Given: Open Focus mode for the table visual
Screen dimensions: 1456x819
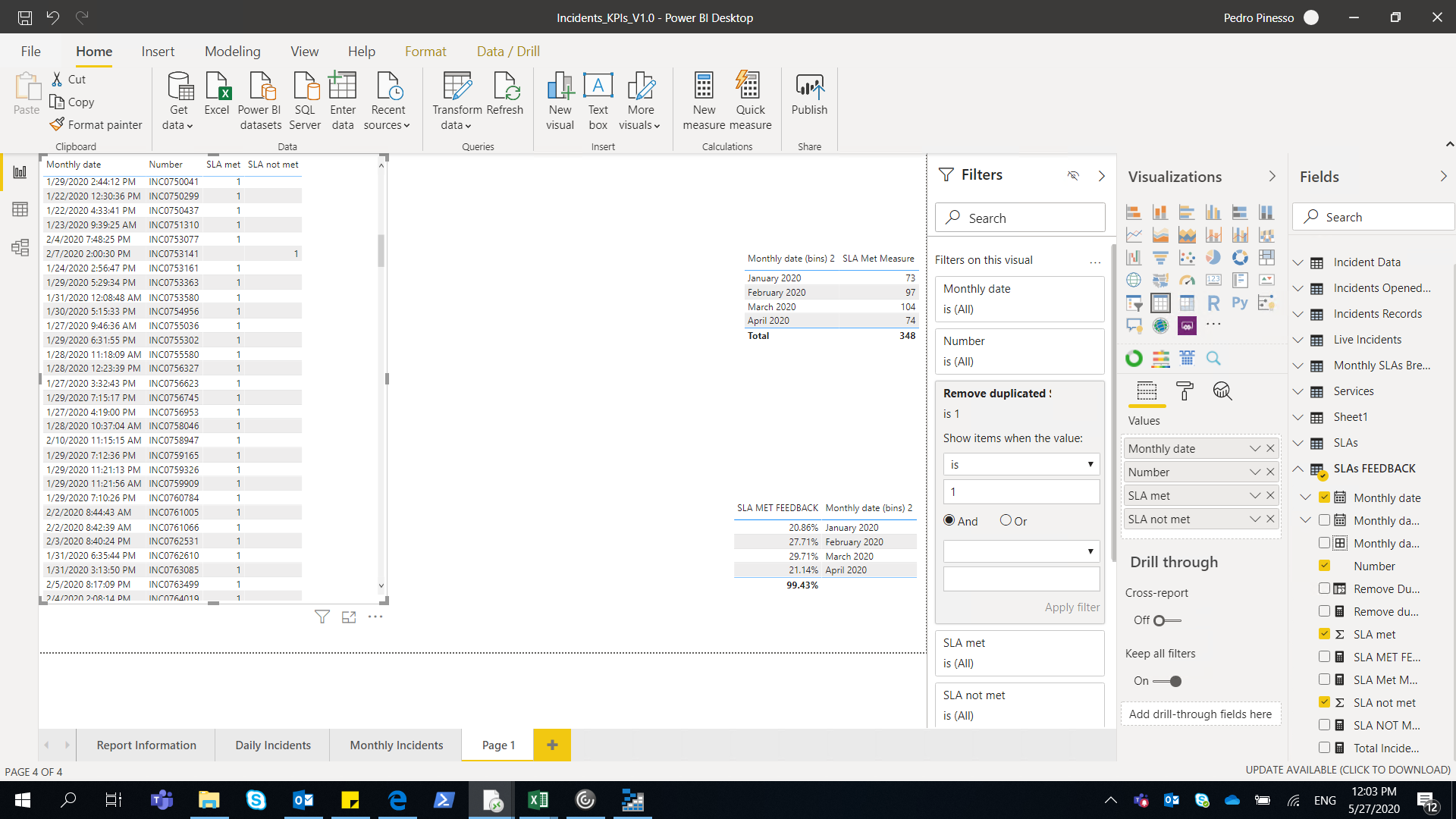Looking at the screenshot, I should point(349,617).
